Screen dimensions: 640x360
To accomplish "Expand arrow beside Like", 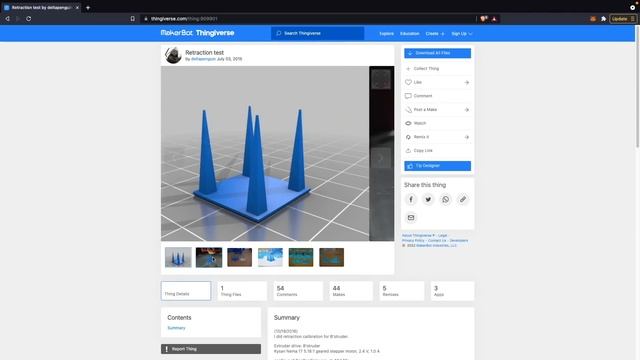I will pyautogui.click(x=467, y=82).
